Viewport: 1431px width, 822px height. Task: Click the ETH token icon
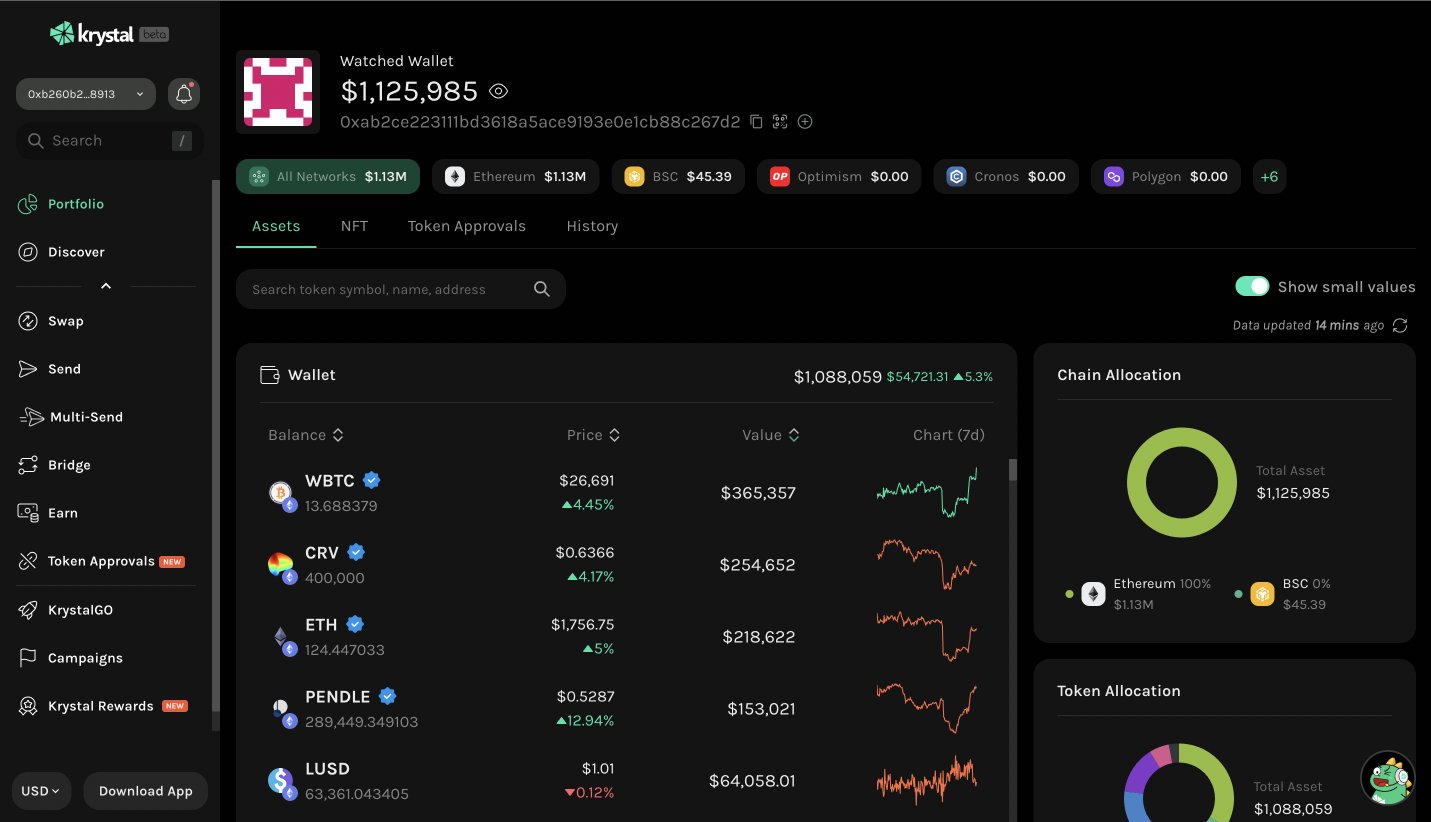tap(280, 636)
